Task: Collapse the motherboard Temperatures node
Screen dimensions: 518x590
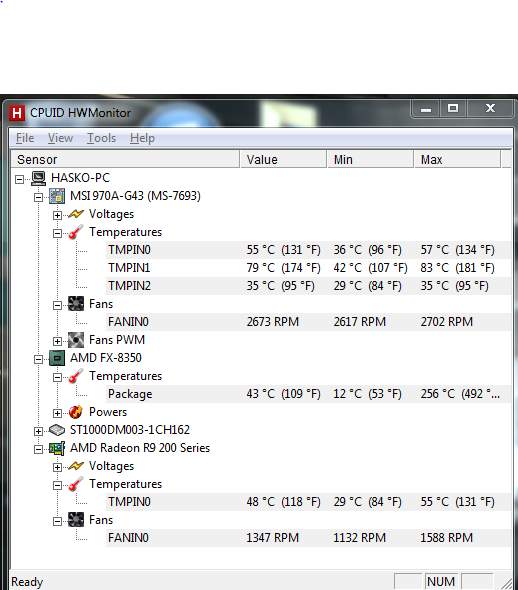Action: click(x=57, y=233)
